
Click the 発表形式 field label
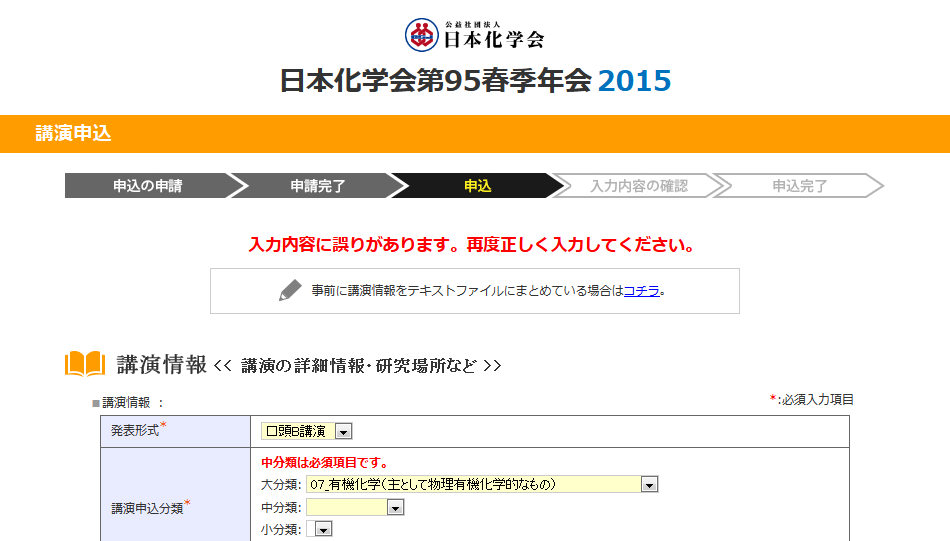134,430
